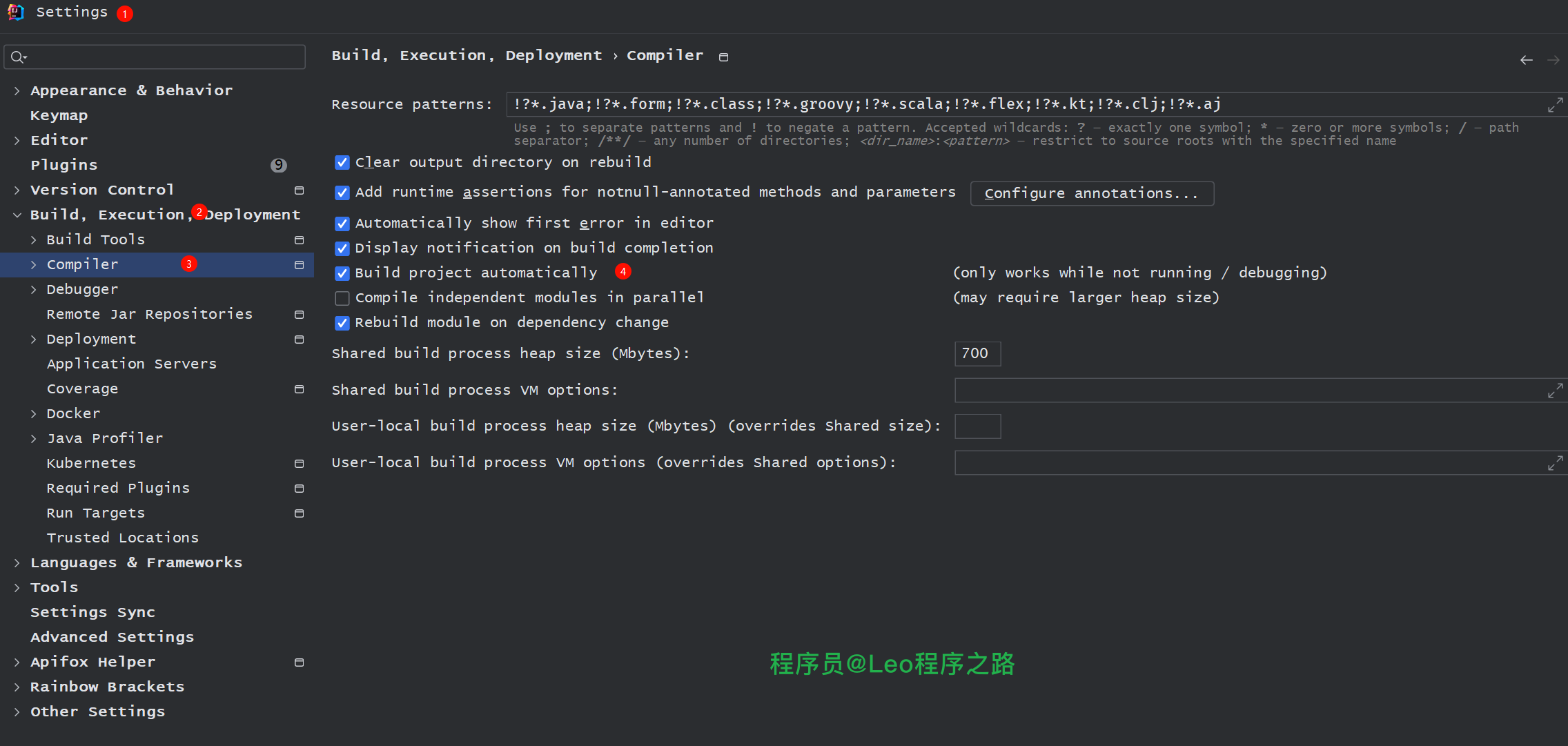Screen dimensions: 1568x746
Task: Click the Deployment expand icon
Action: pos(36,338)
